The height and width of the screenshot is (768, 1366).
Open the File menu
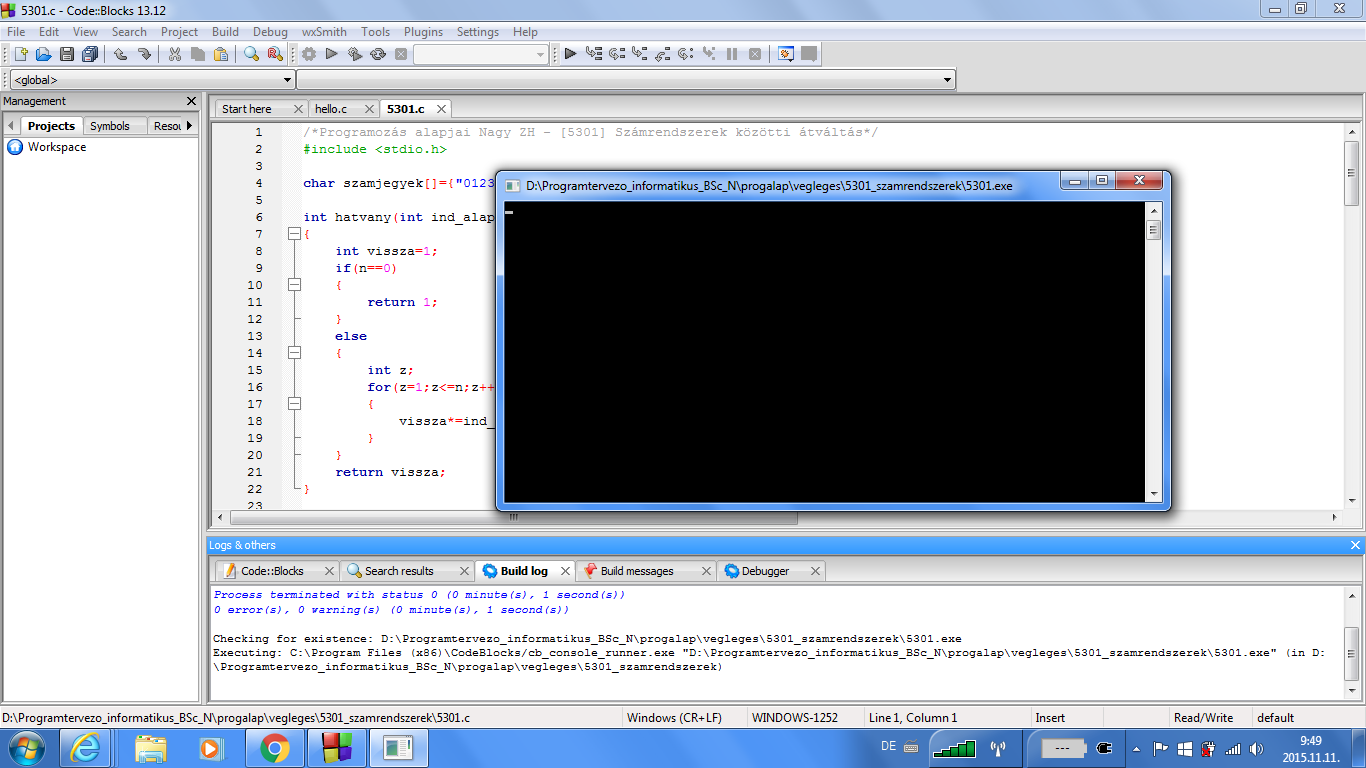click(16, 32)
